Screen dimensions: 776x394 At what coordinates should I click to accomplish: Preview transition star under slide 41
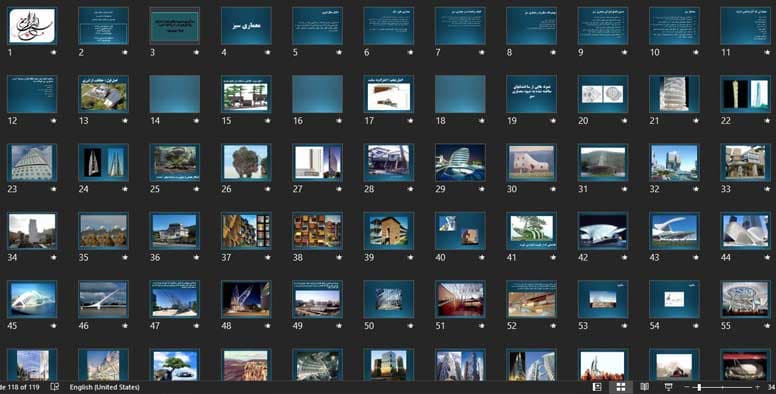[553, 257]
